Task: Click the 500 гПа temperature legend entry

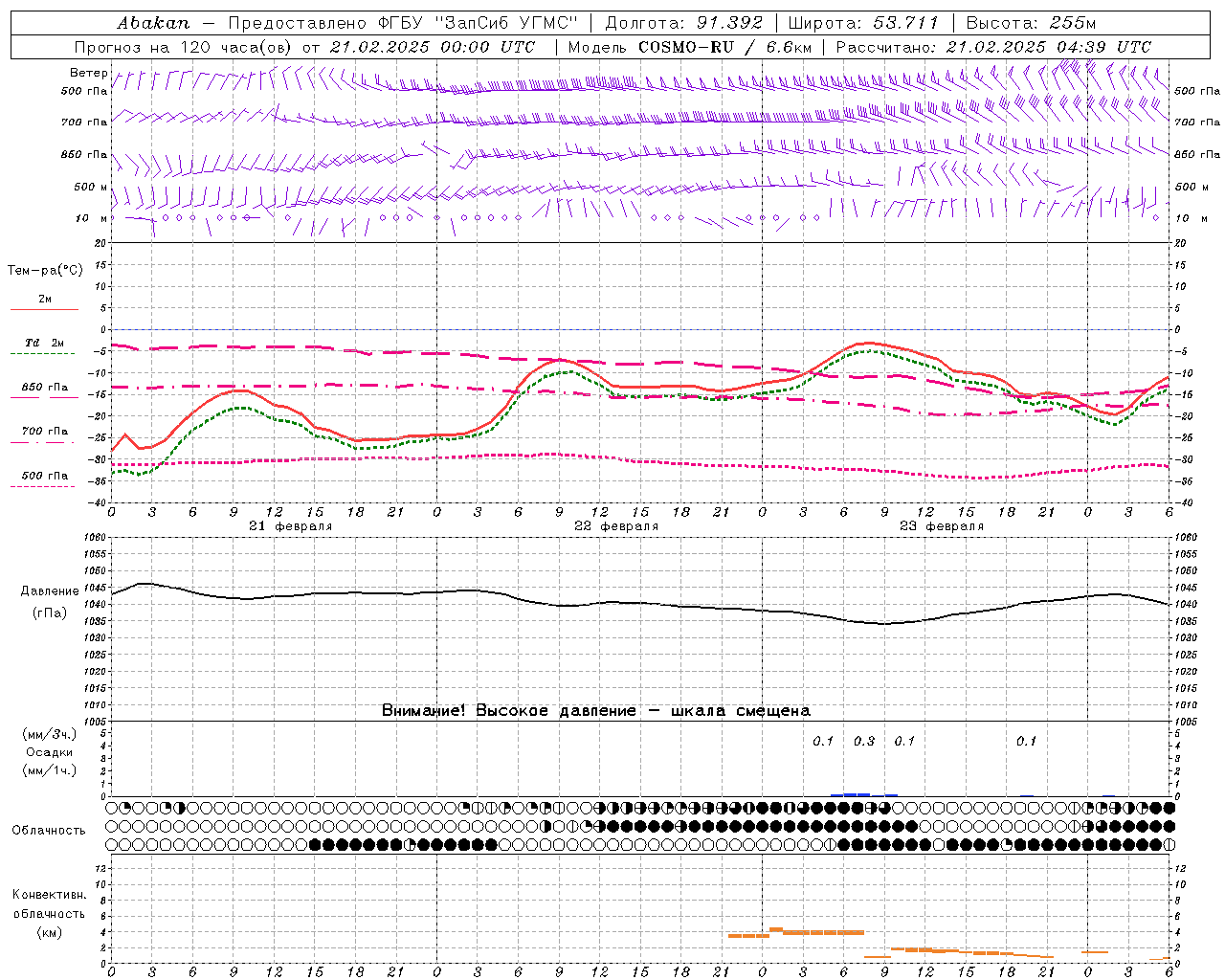Action: tap(45, 476)
